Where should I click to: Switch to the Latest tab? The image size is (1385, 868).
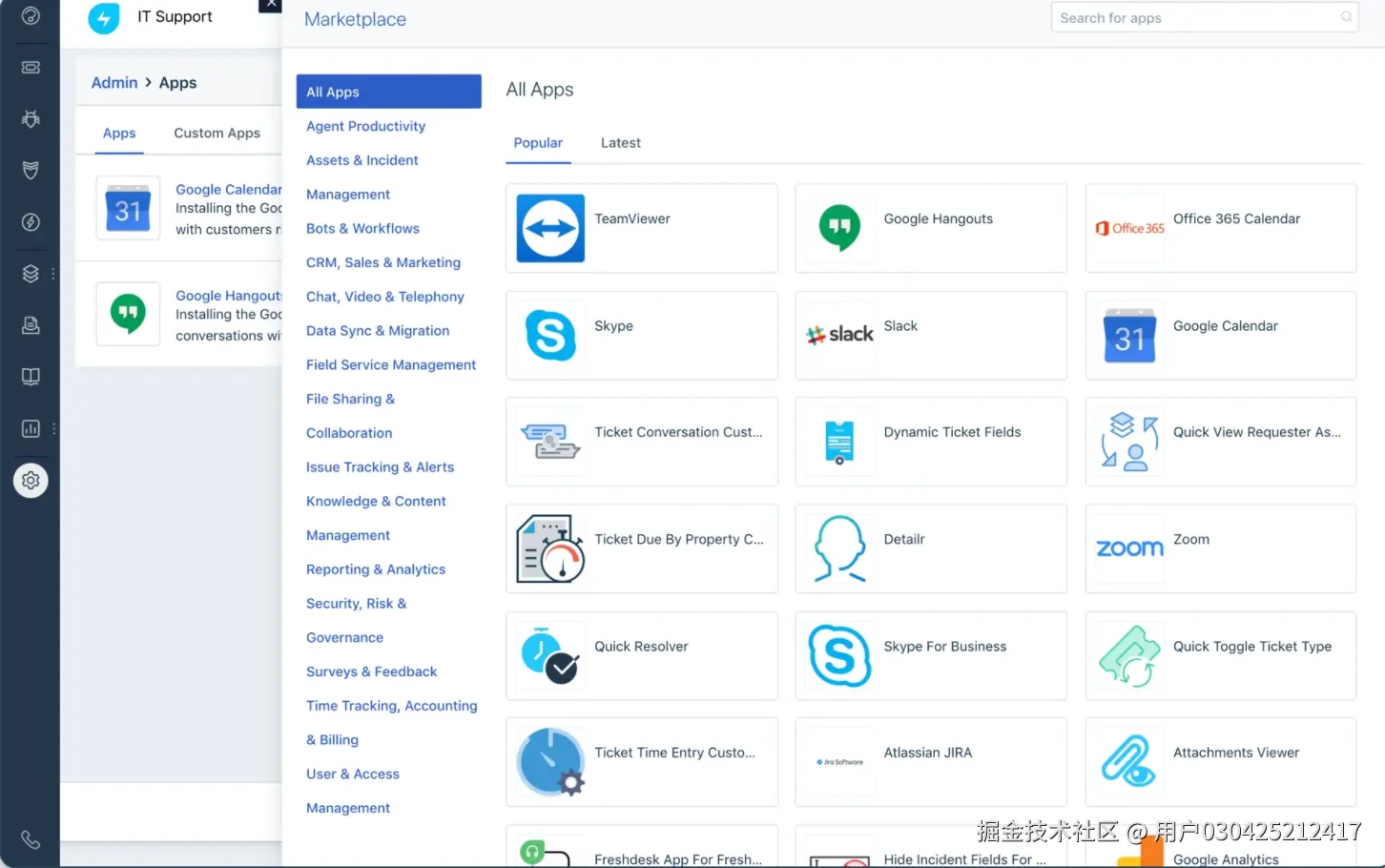click(620, 142)
